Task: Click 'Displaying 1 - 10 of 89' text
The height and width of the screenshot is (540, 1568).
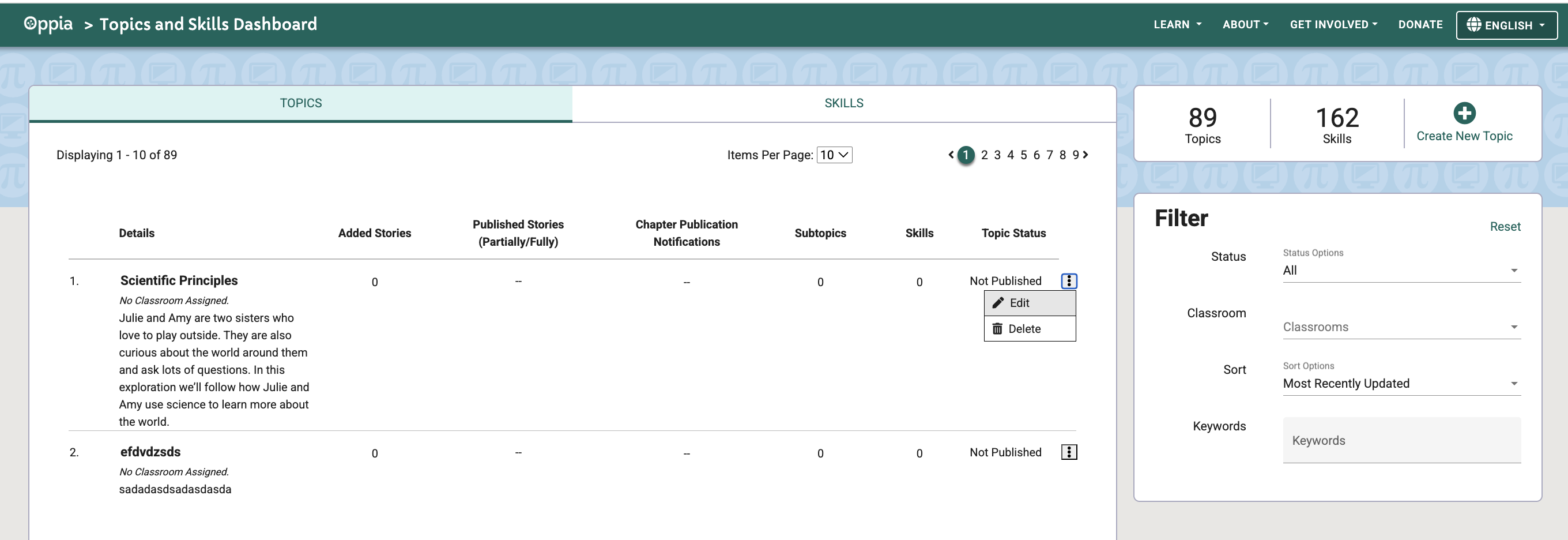Action: 117,155
